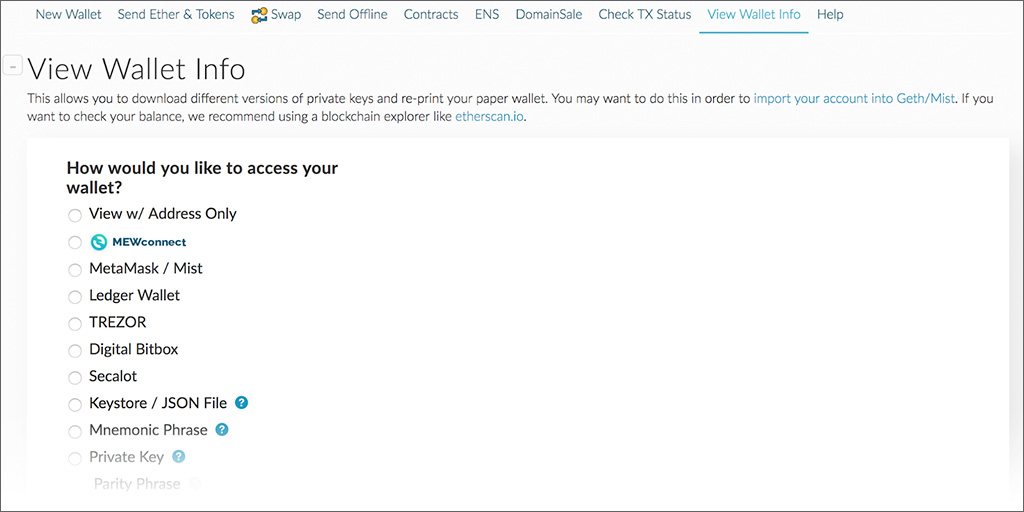
Task: Click help icon next to Mnemonic Phrase
Action: coord(222,430)
